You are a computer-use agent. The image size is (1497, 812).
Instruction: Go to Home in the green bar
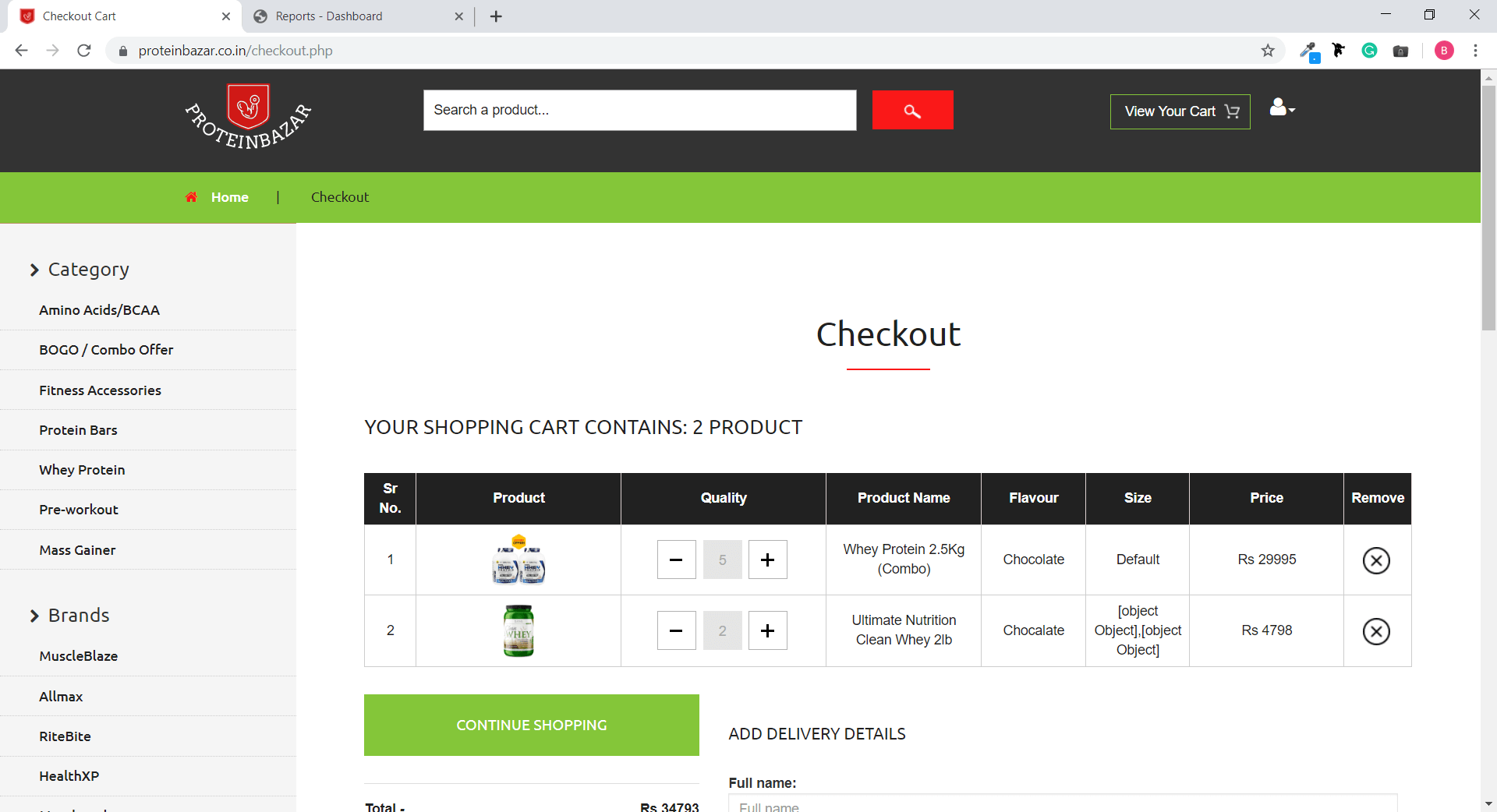click(229, 197)
